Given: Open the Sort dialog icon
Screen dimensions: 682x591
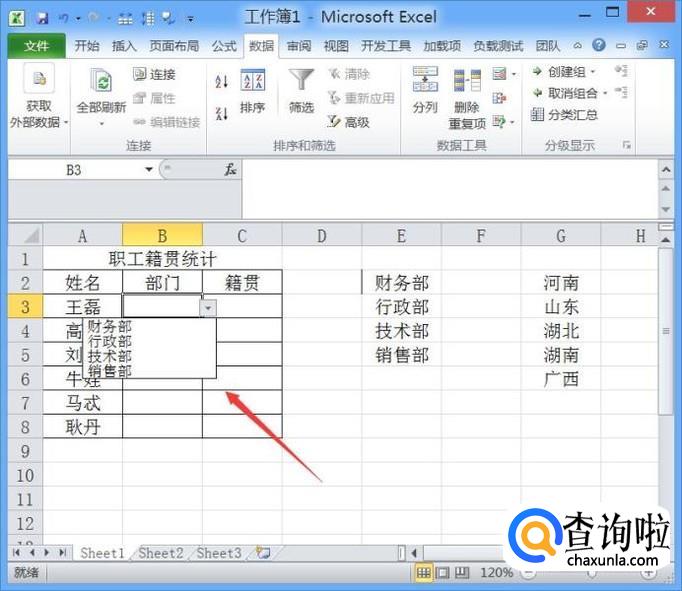Looking at the screenshot, I should coord(253,80).
